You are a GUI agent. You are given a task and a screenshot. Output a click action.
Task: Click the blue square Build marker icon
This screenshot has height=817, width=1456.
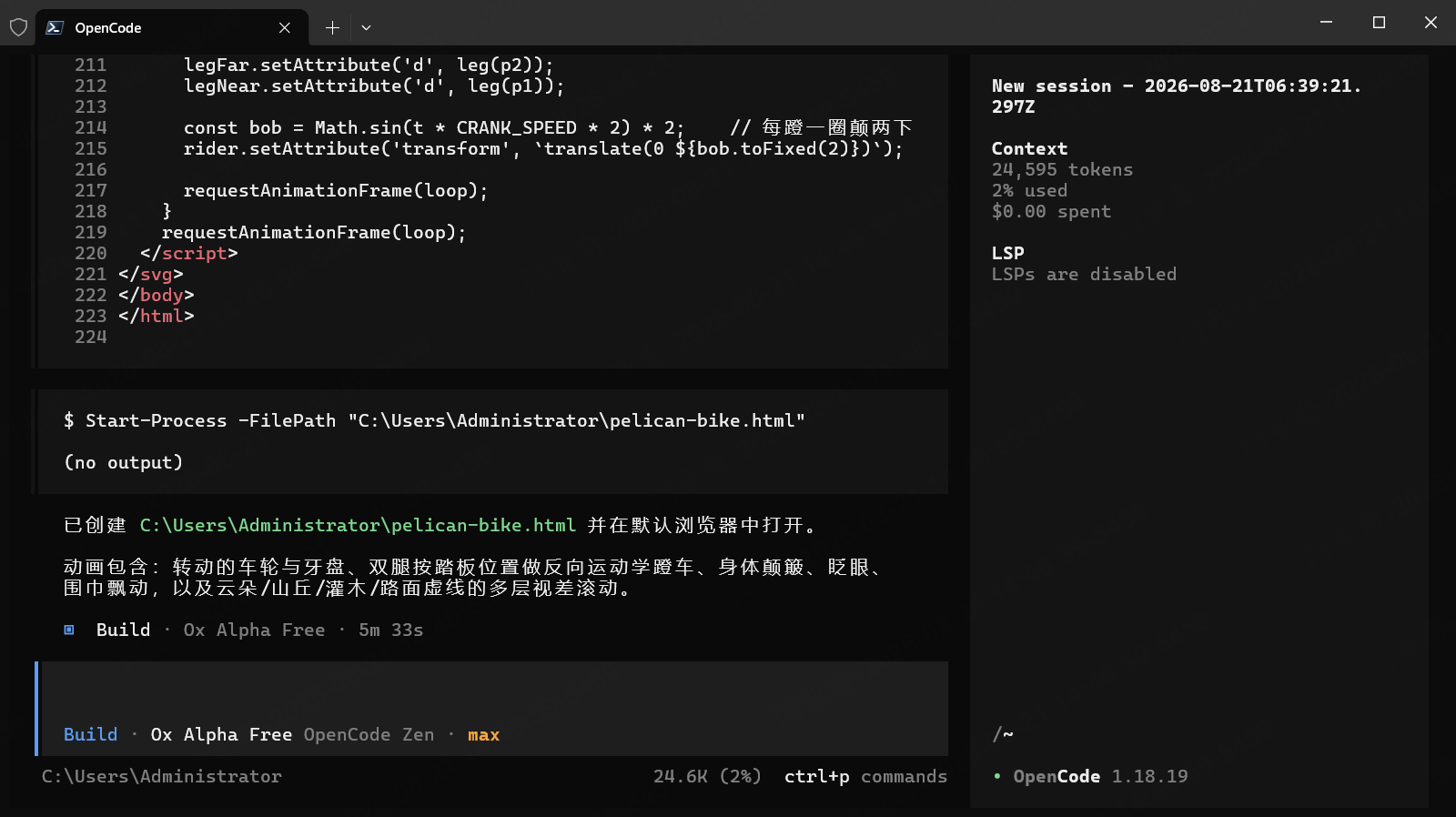click(x=69, y=630)
